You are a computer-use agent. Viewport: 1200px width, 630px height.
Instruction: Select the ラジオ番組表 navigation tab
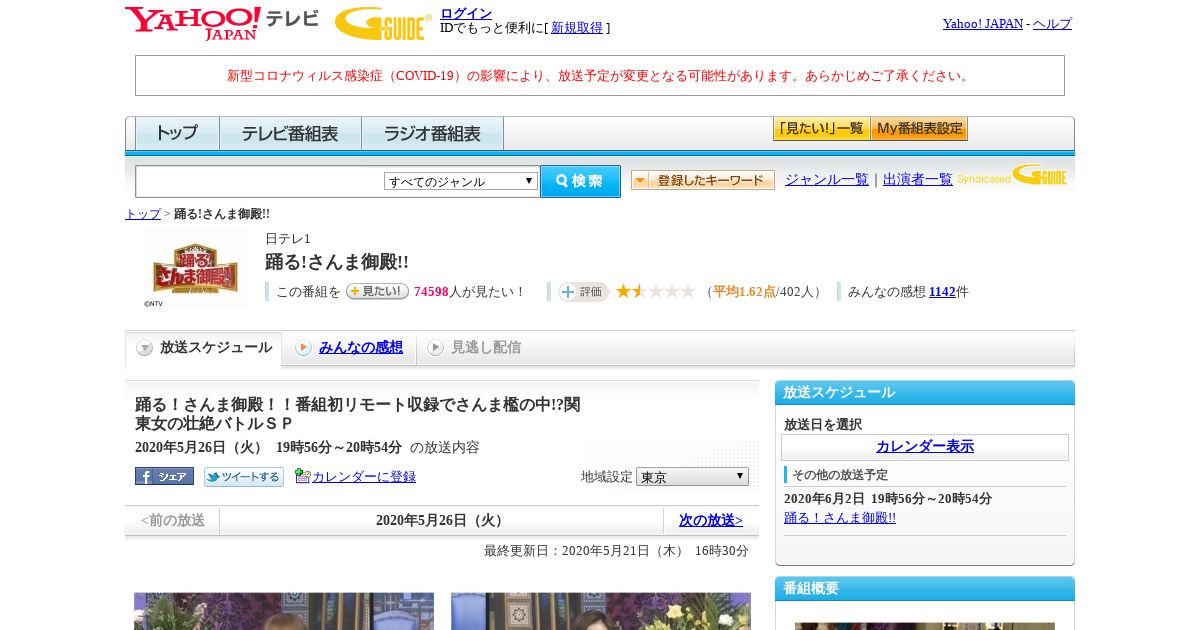coord(432,133)
